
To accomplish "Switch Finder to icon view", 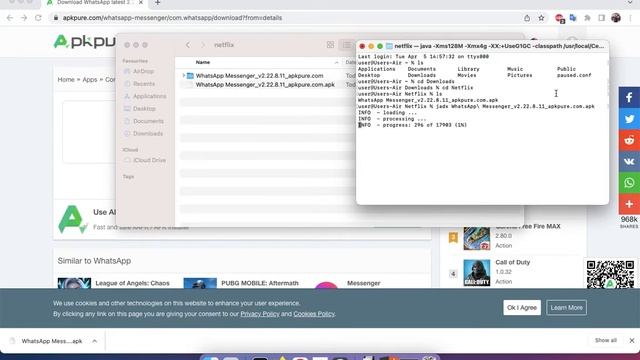I will 330,45.
